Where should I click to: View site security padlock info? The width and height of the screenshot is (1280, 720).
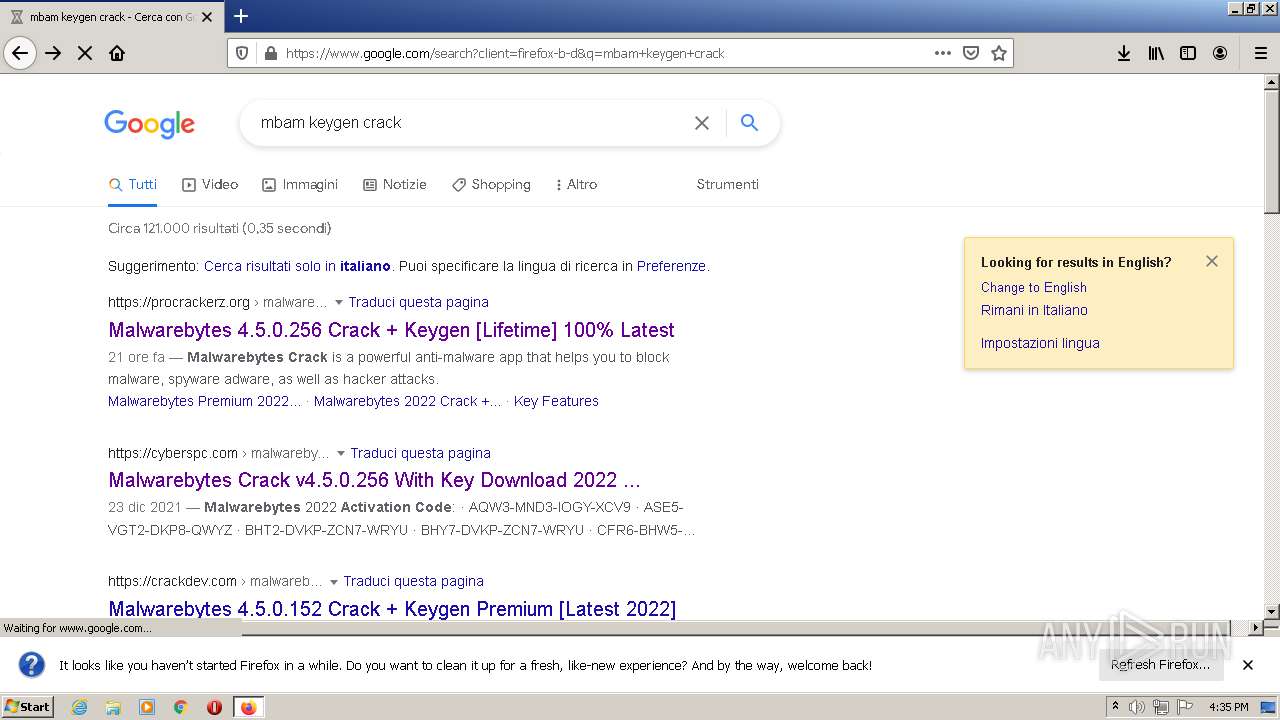tap(270, 53)
